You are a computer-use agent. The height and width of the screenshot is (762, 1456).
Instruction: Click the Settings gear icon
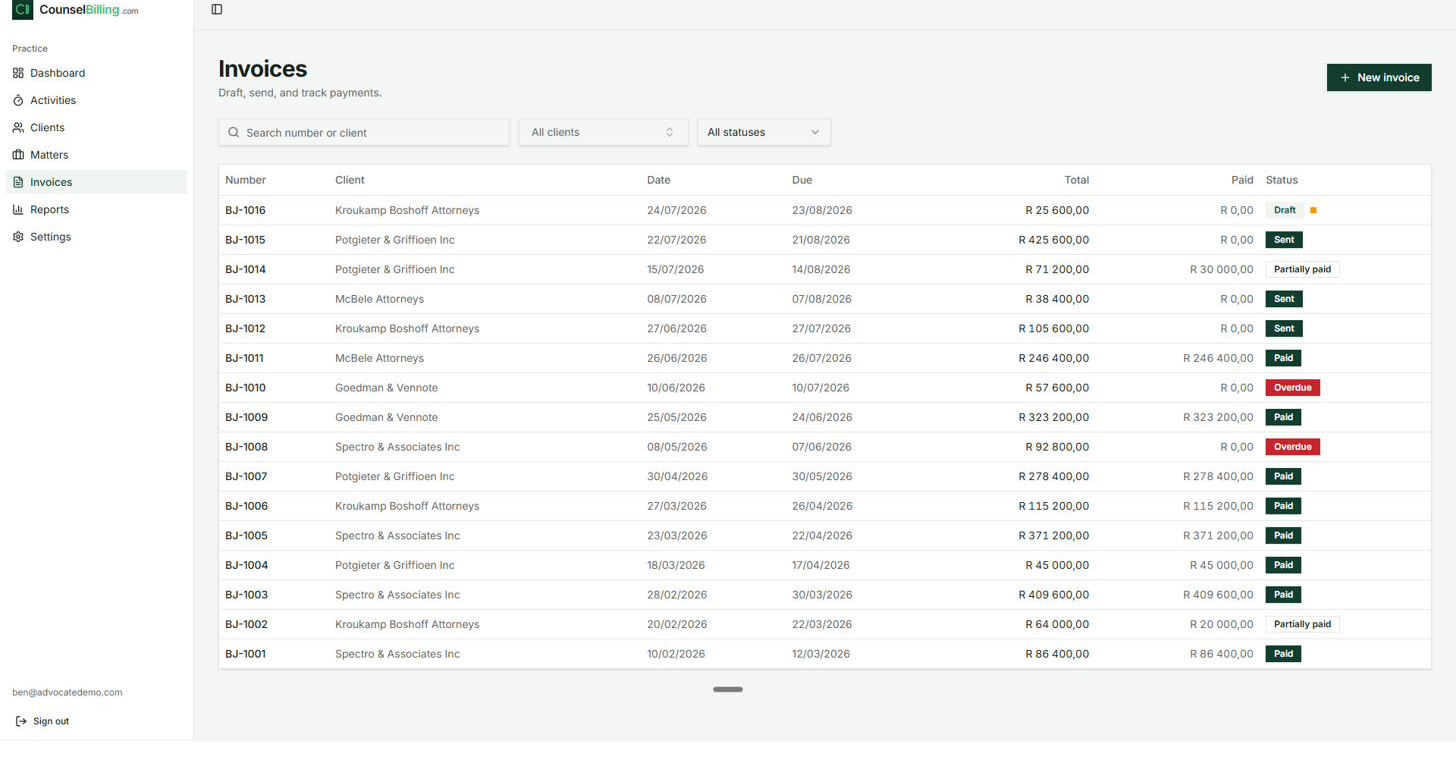(x=18, y=237)
